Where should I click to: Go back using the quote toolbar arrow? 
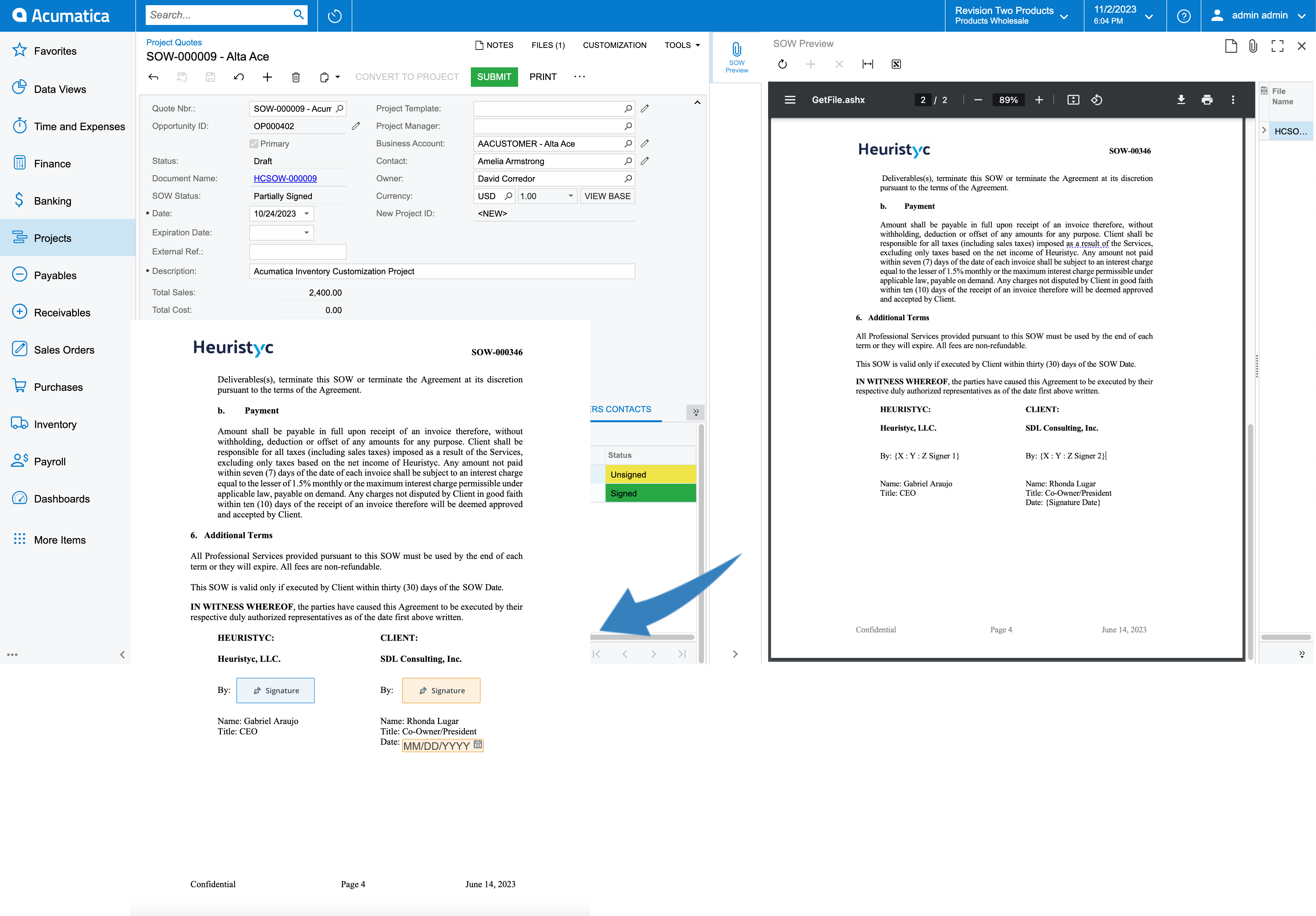click(153, 77)
